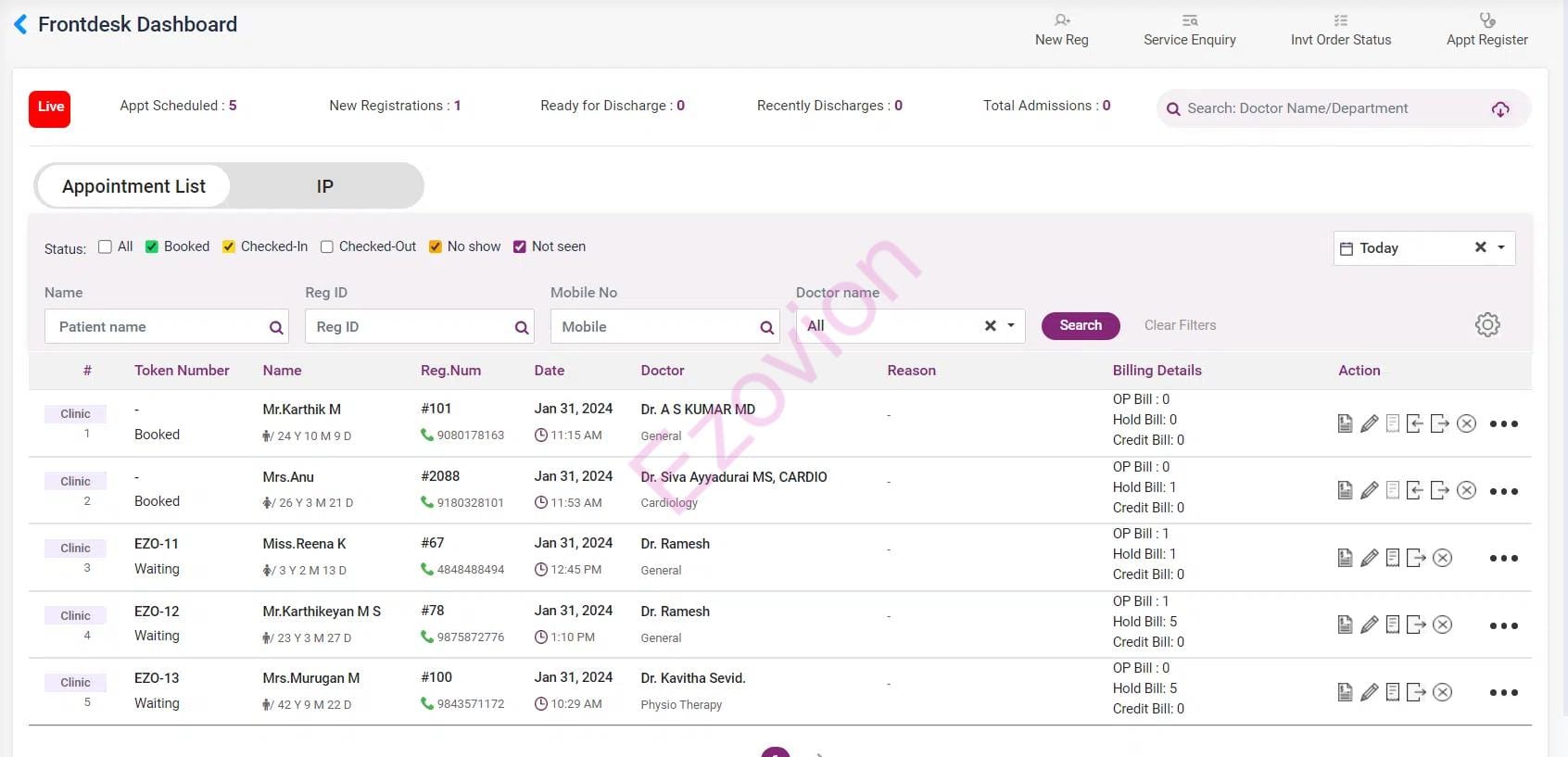1568x757 pixels.
Task: Click pencil edit icon for Mrs.Anu appointment
Action: pos(1369,490)
